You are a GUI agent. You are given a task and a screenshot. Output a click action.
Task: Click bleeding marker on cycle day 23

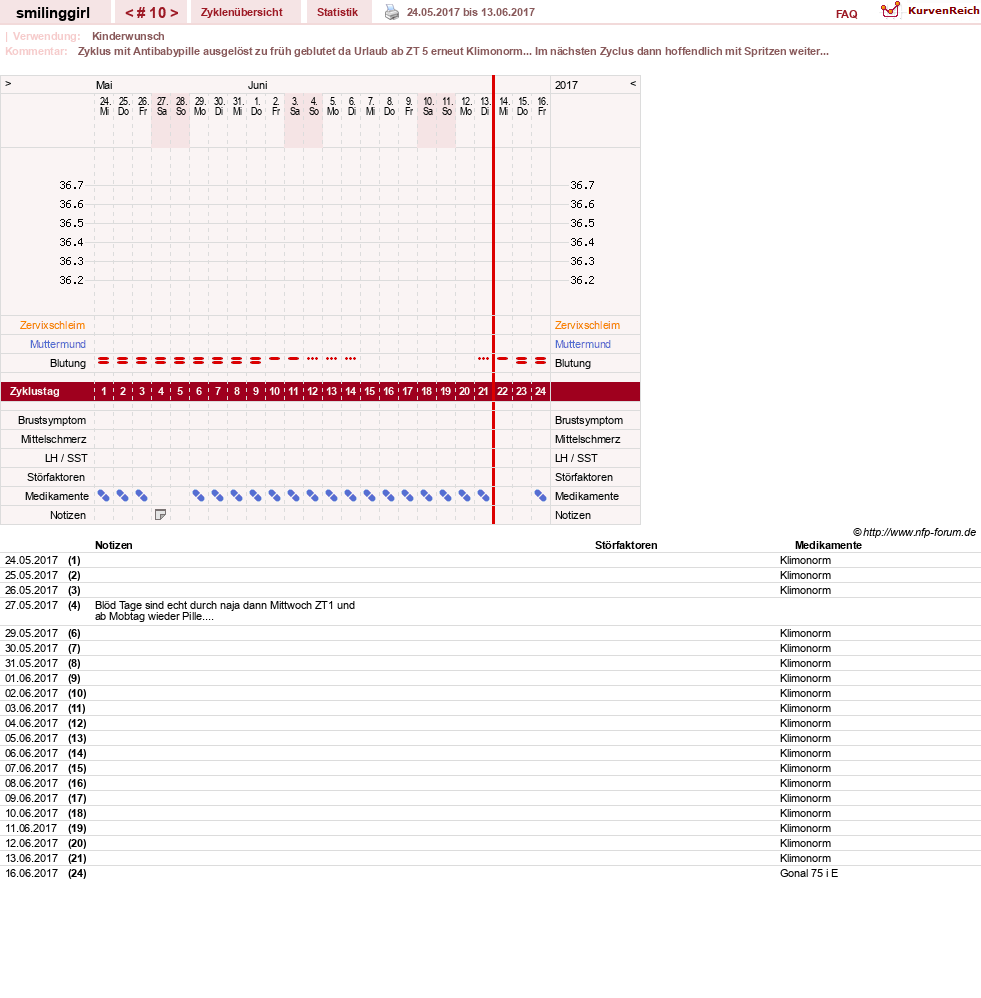coord(521,361)
